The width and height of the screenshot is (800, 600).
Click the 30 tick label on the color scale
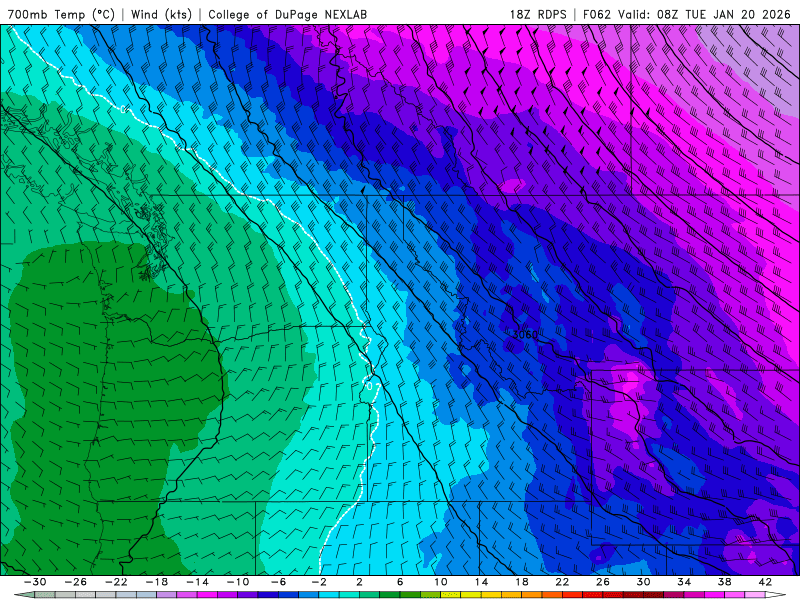[643, 582]
